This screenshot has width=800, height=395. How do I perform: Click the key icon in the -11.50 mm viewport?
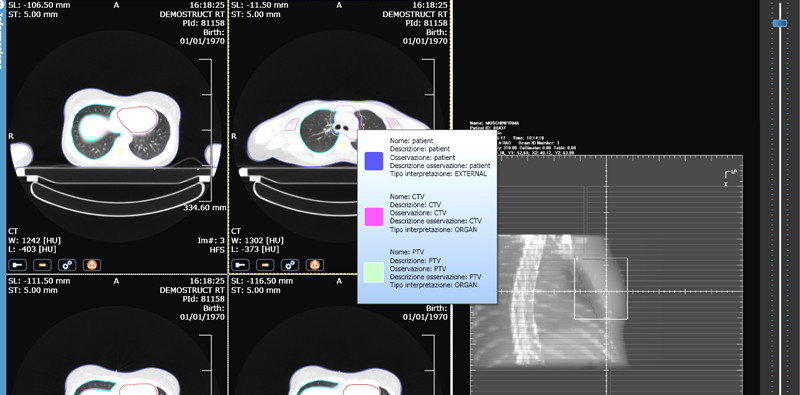tap(240, 265)
